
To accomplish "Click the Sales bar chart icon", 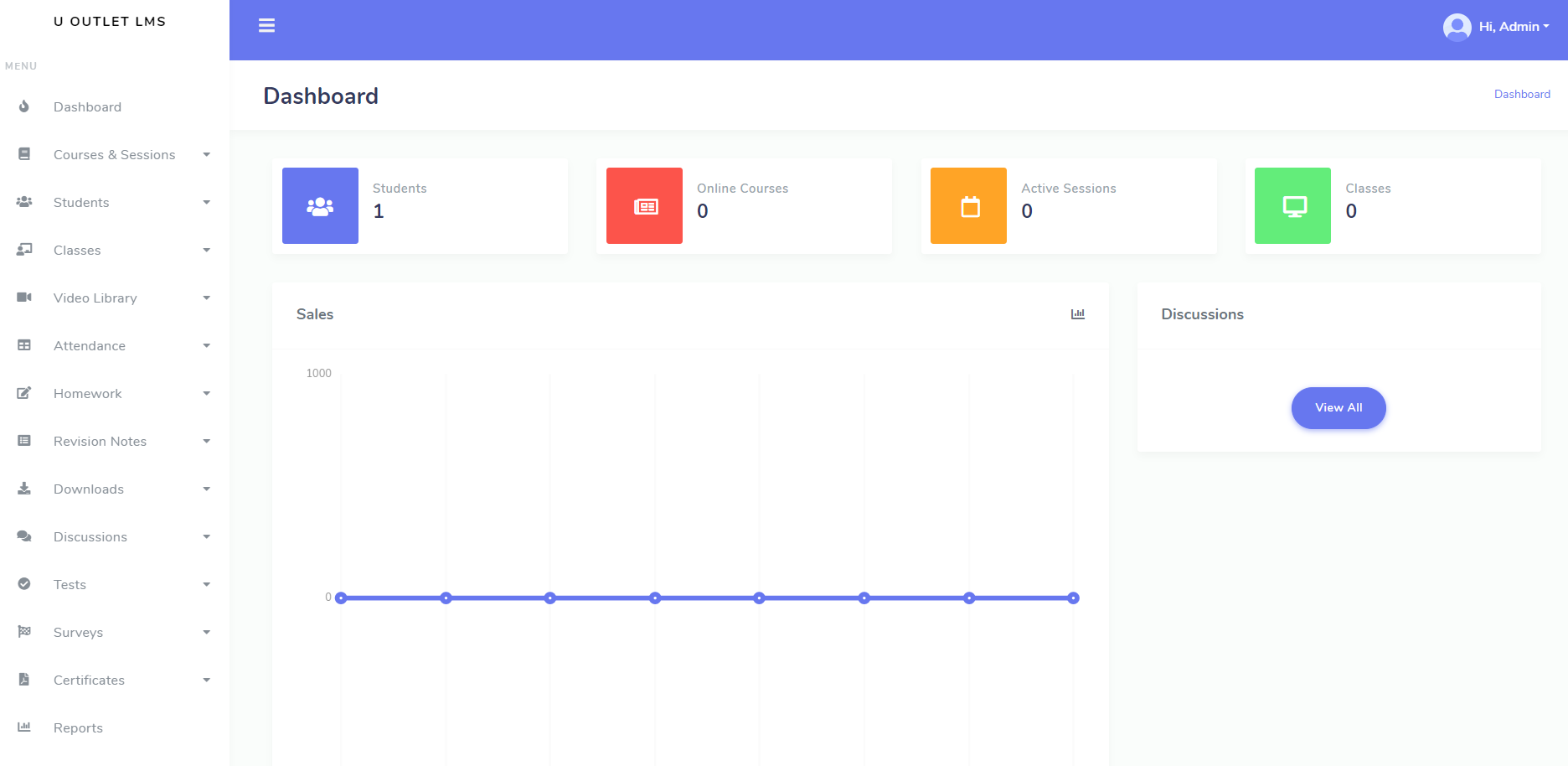I will [x=1077, y=314].
